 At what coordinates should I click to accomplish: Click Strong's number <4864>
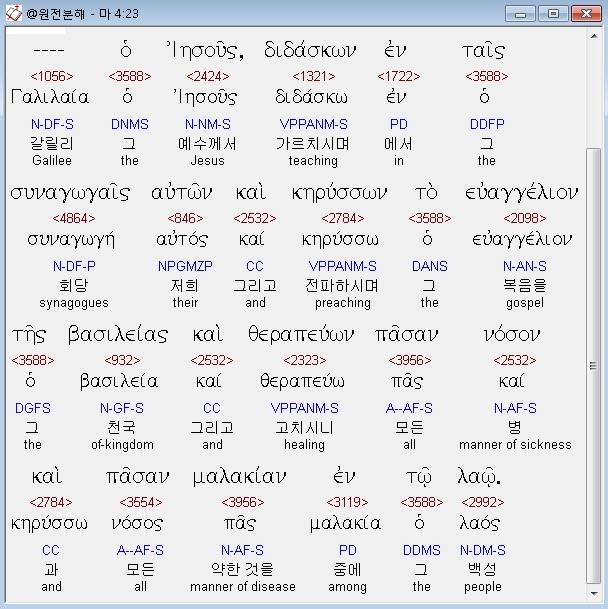point(74,218)
